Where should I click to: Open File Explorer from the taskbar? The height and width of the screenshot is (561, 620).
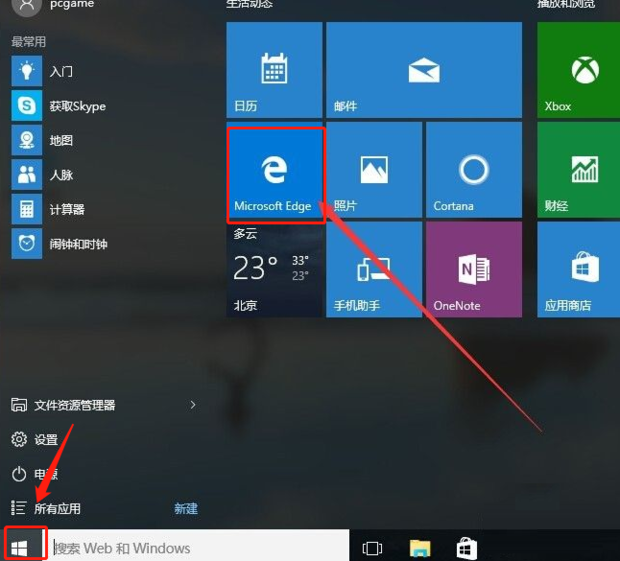420,548
